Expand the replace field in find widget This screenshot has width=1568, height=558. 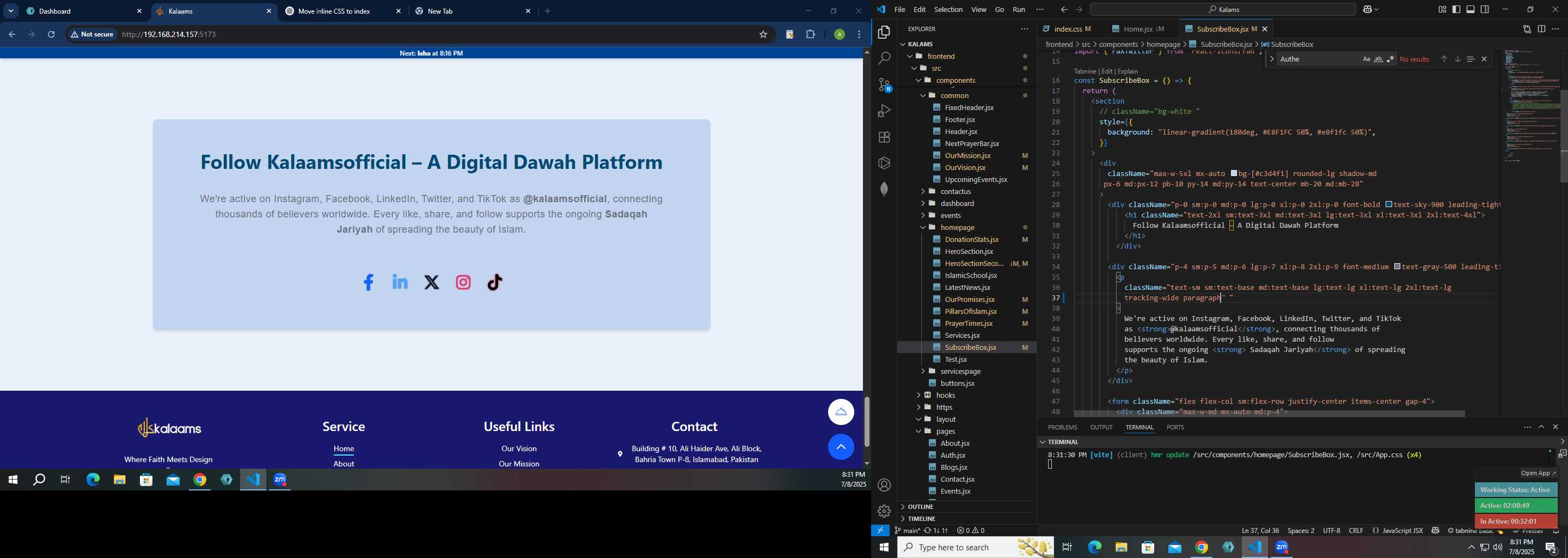(x=1272, y=59)
